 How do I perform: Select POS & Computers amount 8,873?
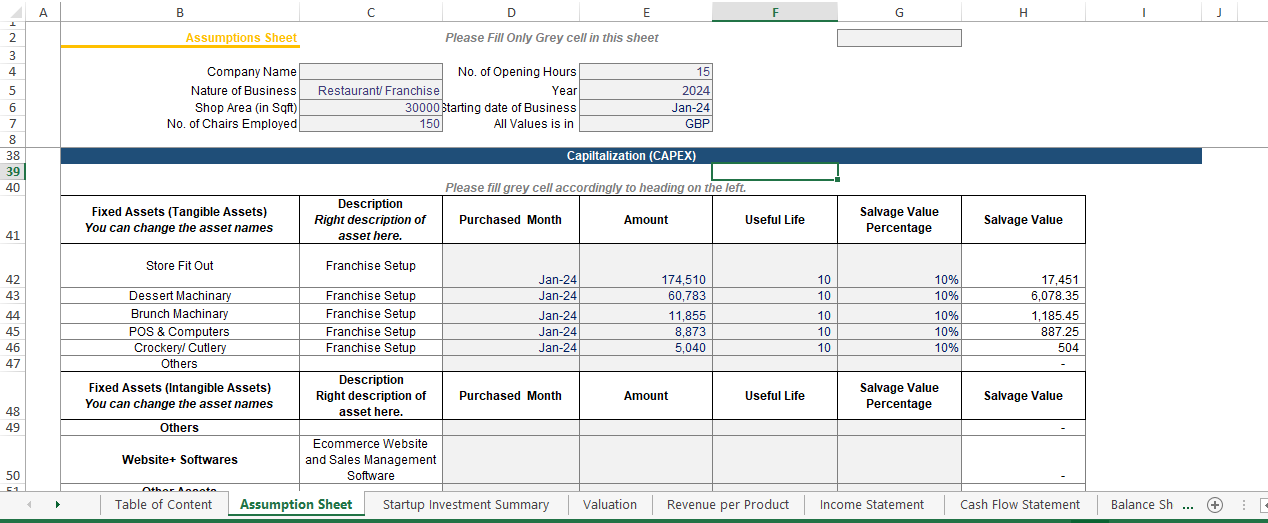click(x=646, y=332)
